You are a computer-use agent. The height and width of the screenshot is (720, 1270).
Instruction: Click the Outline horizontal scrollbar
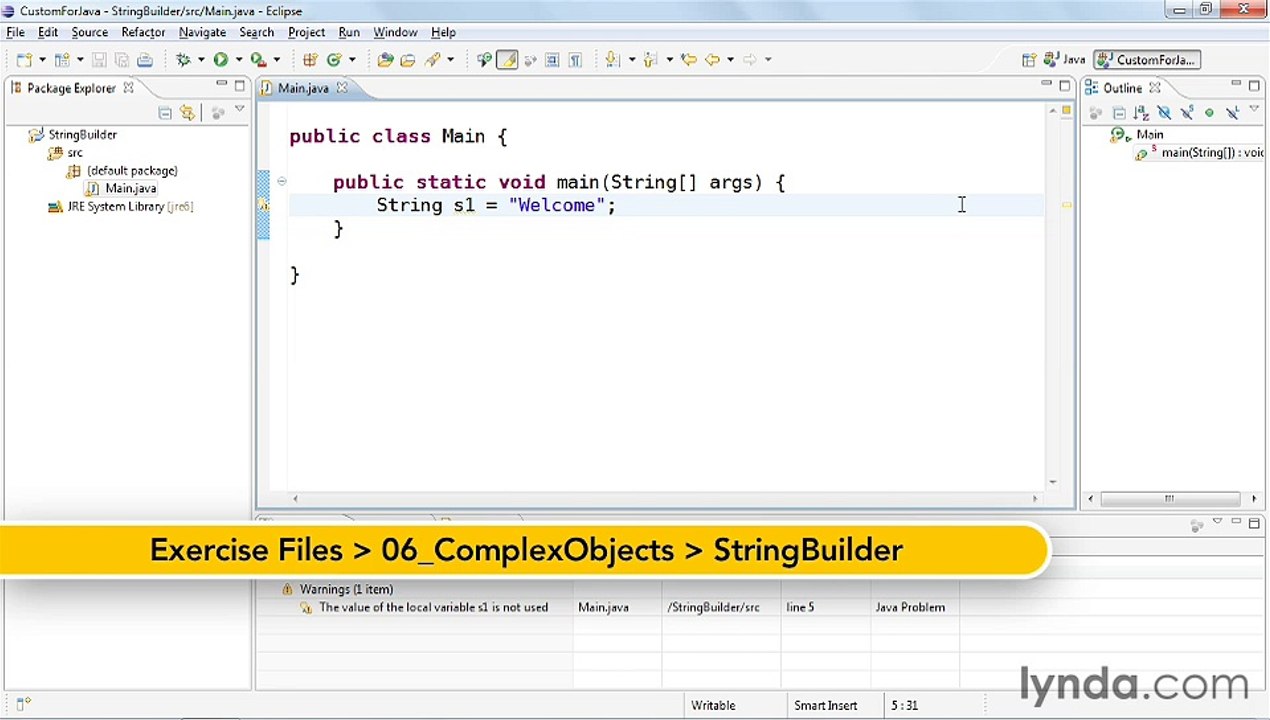click(x=1171, y=498)
